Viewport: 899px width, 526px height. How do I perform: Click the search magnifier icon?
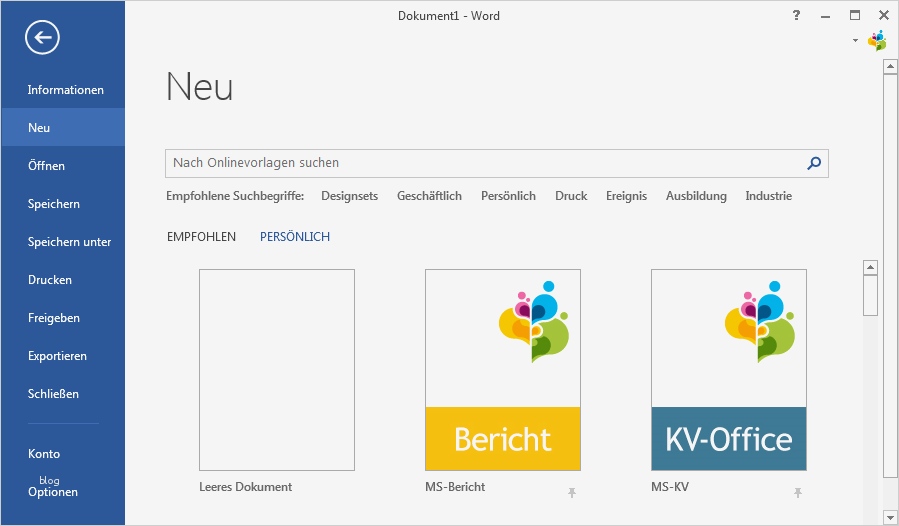814,163
